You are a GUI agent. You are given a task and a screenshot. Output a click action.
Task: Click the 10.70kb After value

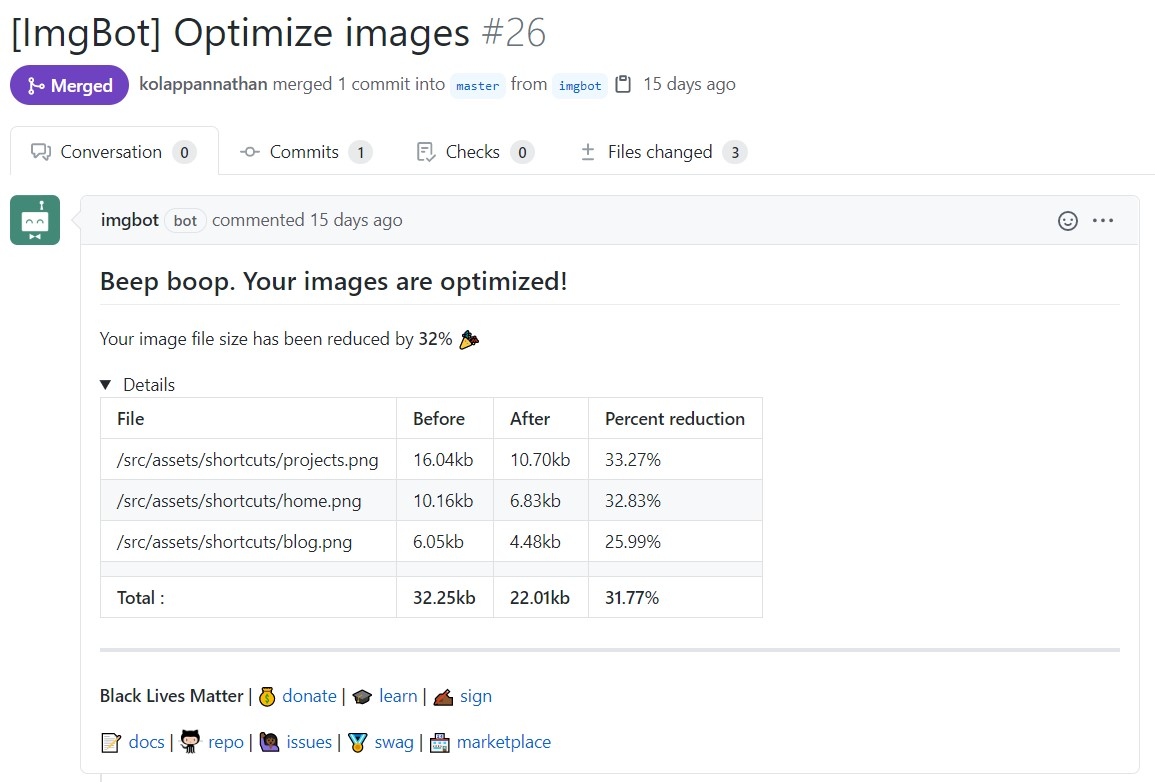540,459
